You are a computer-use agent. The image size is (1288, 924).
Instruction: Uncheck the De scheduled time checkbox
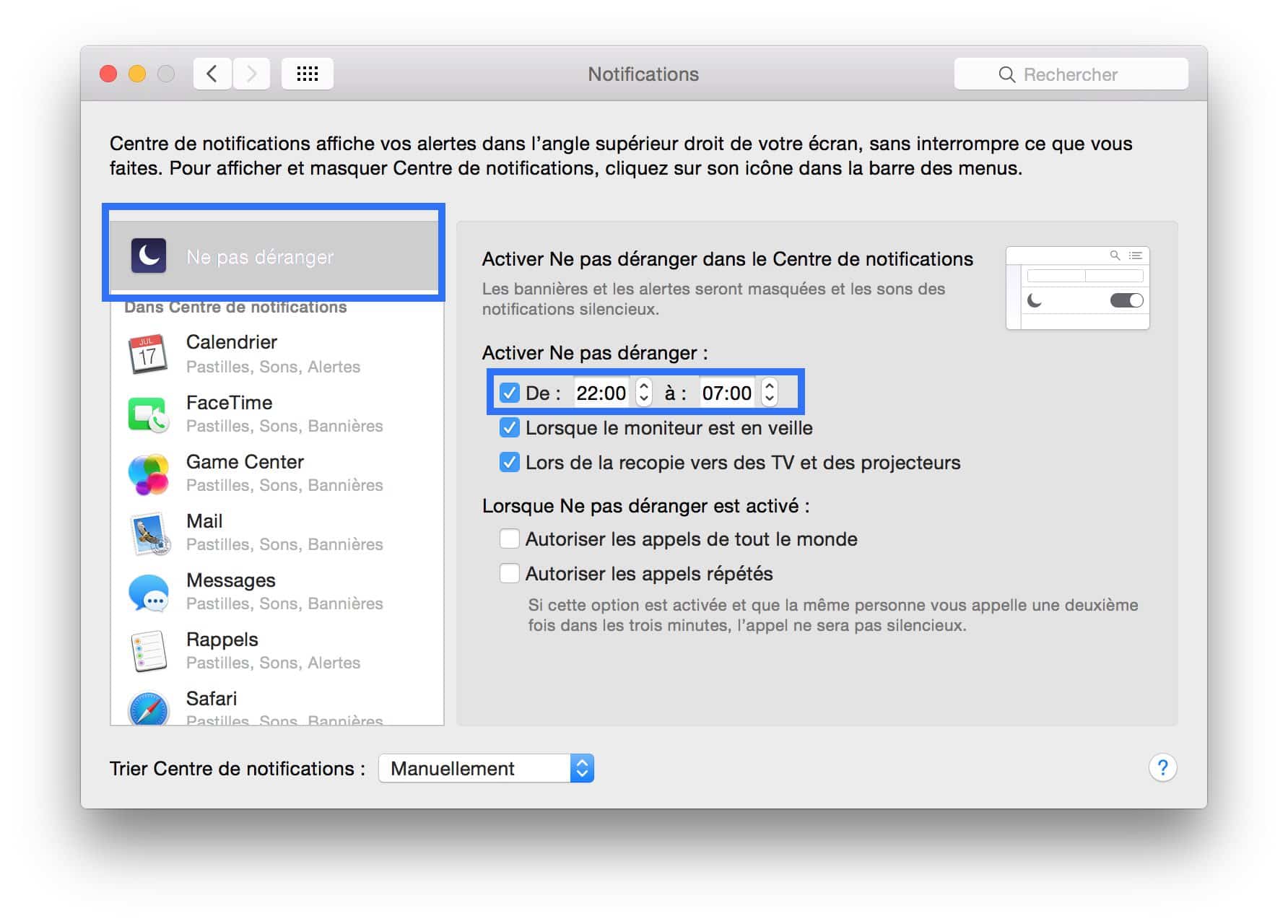click(x=510, y=393)
